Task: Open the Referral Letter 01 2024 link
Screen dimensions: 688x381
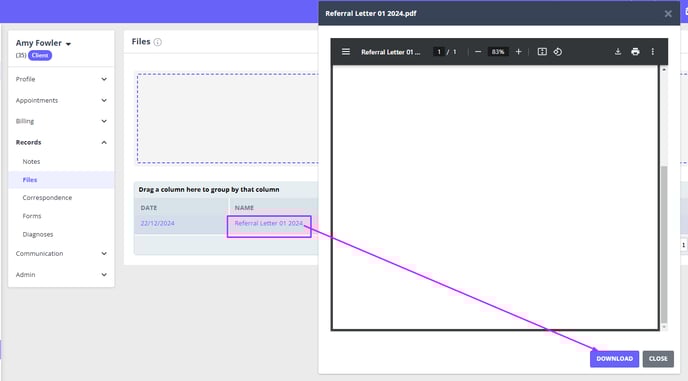Action: tap(269, 223)
